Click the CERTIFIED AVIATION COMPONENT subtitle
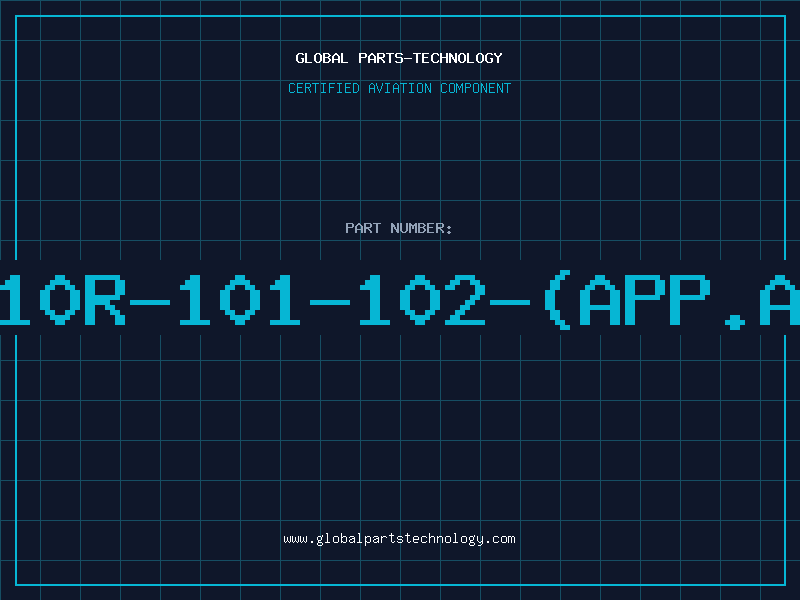The height and width of the screenshot is (600, 800). tap(399, 88)
